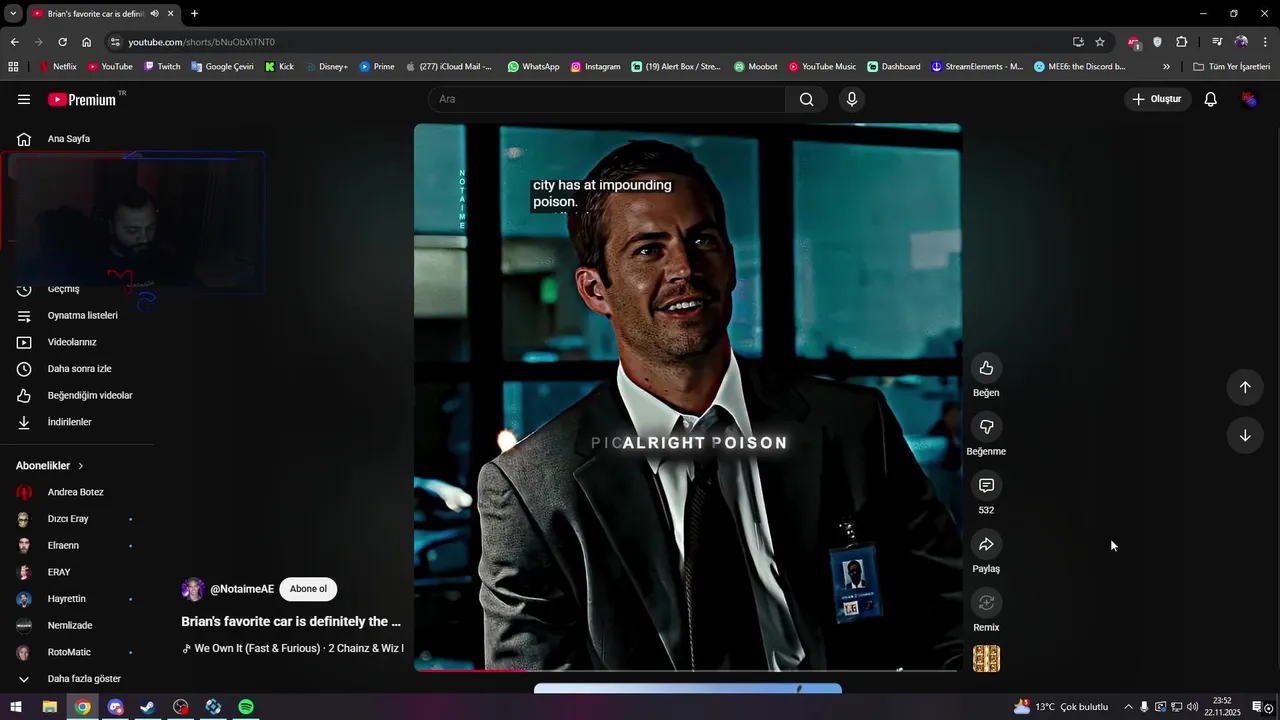Open Google Çeviri bookmark
The width and height of the screenshot is (1280, 720).
tap(222, 67)
